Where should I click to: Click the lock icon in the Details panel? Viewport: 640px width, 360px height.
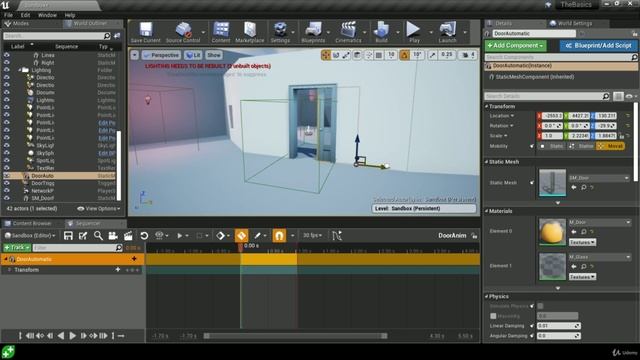(x=634, y=33)
